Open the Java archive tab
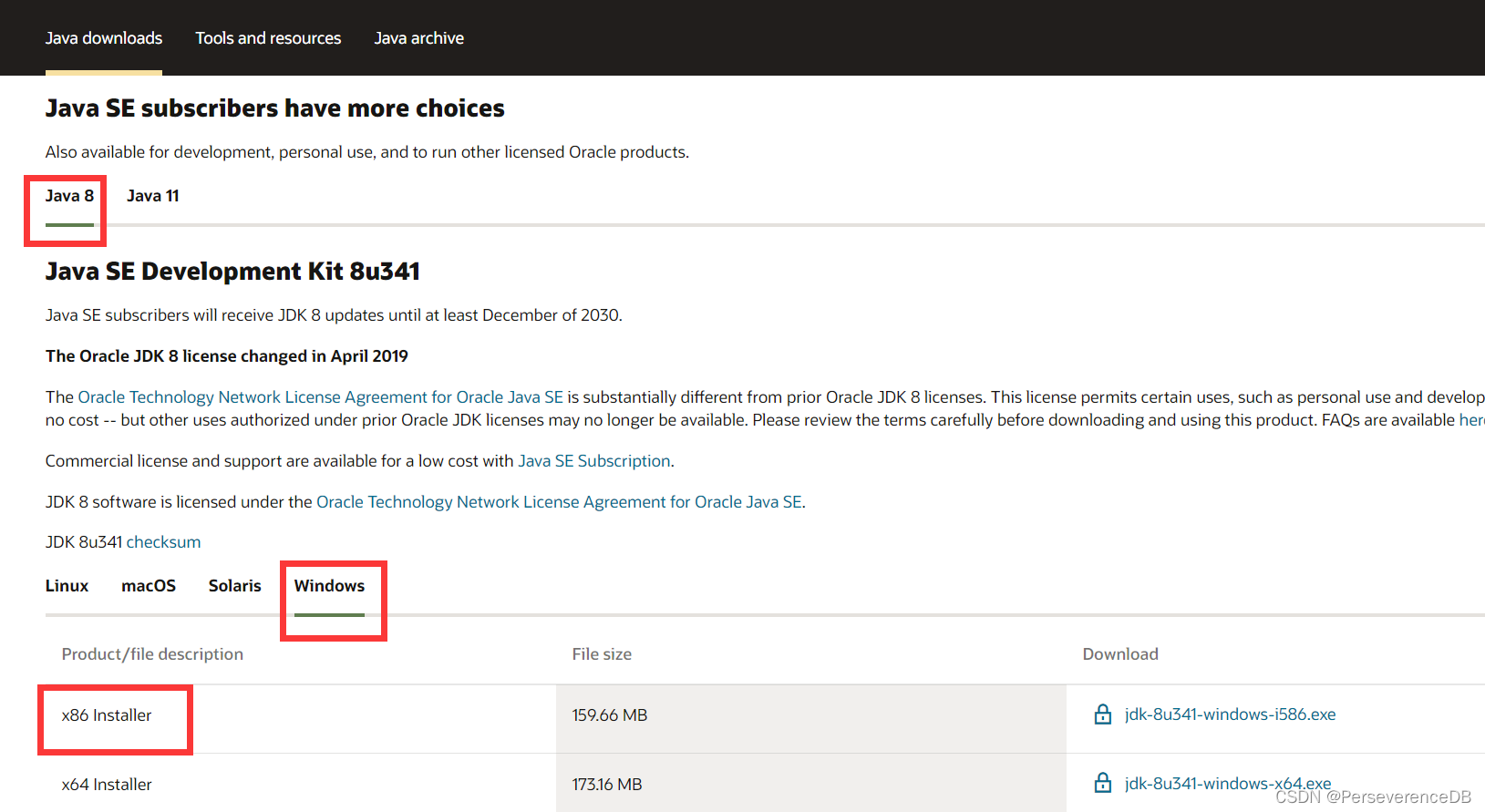The width and height of the screenshot is (1485, 812). [419, 38]
